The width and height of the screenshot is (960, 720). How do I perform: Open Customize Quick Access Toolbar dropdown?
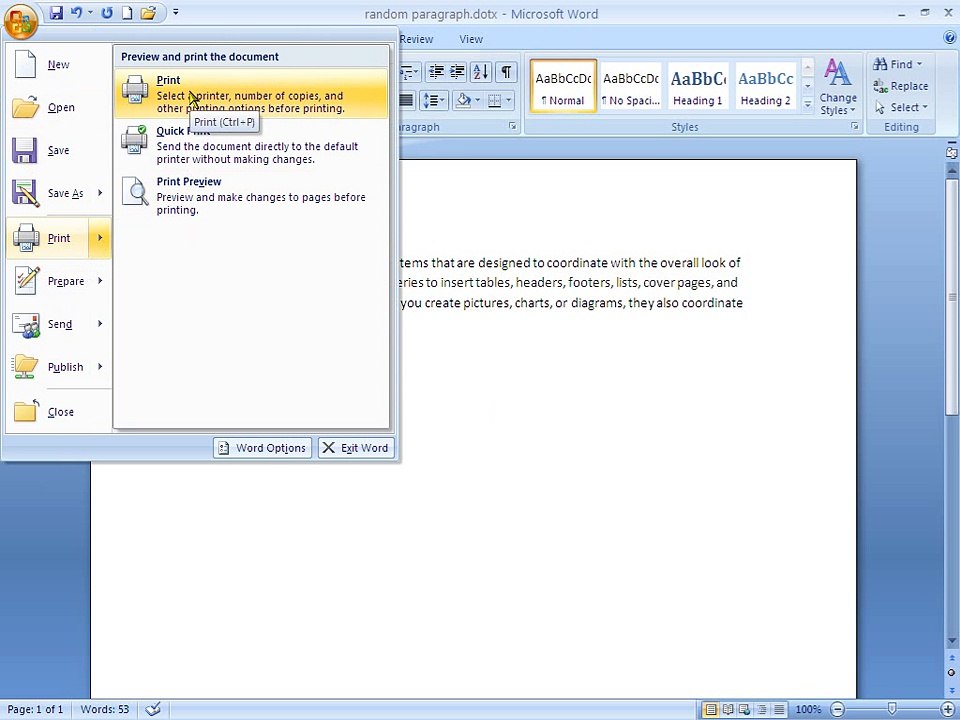[x=176, y=12]
